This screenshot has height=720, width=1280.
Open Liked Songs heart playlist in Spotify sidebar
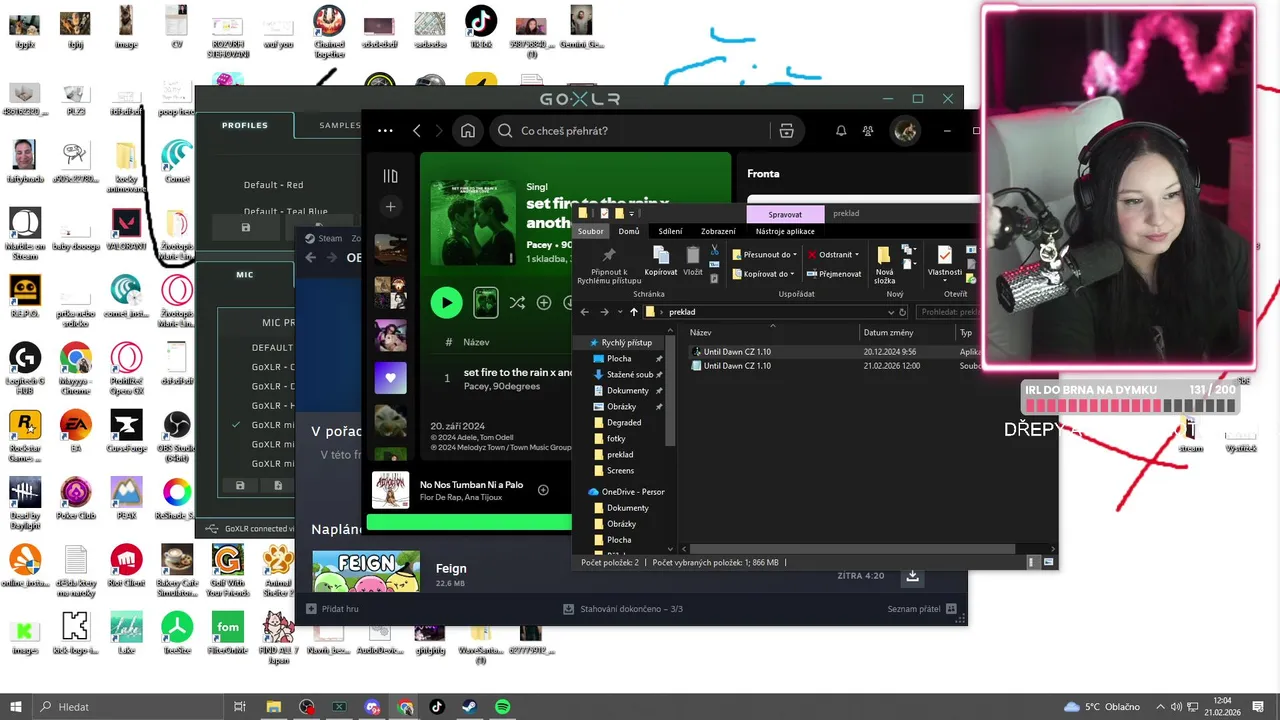[390, 378]
